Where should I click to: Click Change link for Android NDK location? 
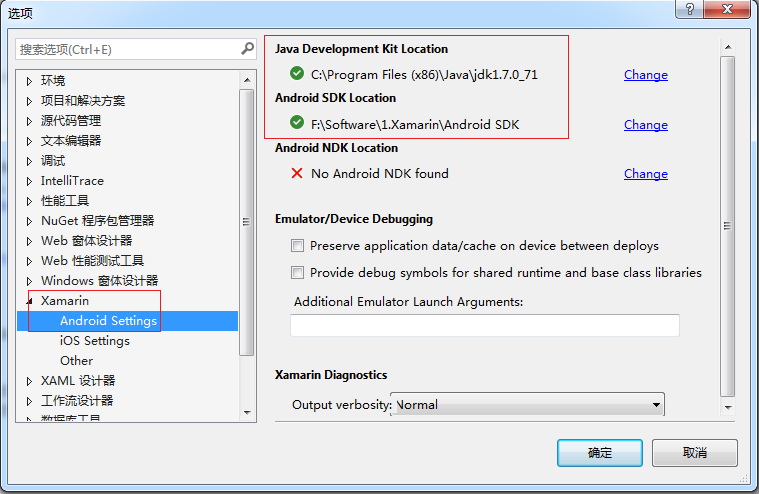[x=646, y=174]
